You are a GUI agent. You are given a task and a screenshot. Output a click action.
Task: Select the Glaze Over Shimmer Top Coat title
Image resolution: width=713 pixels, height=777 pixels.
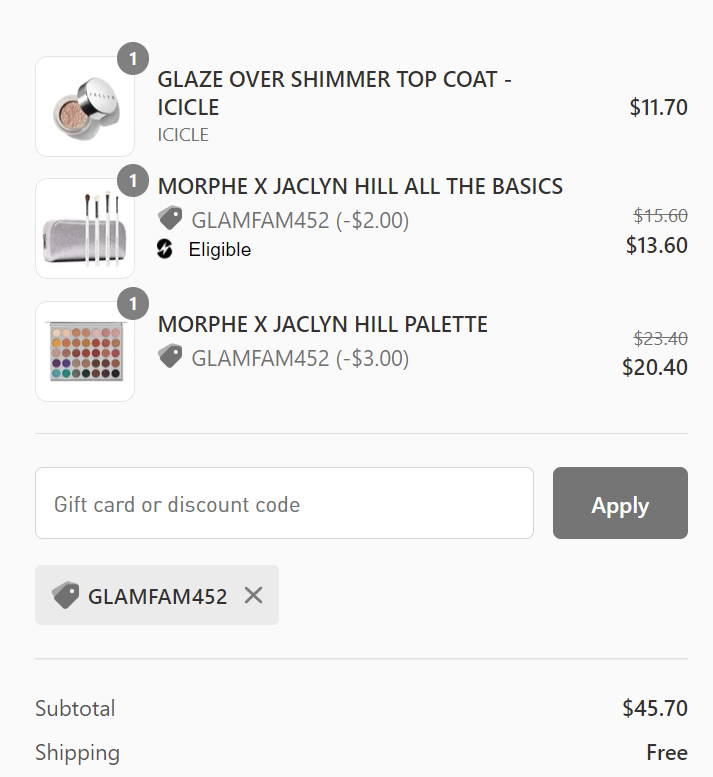pos(334,93)
